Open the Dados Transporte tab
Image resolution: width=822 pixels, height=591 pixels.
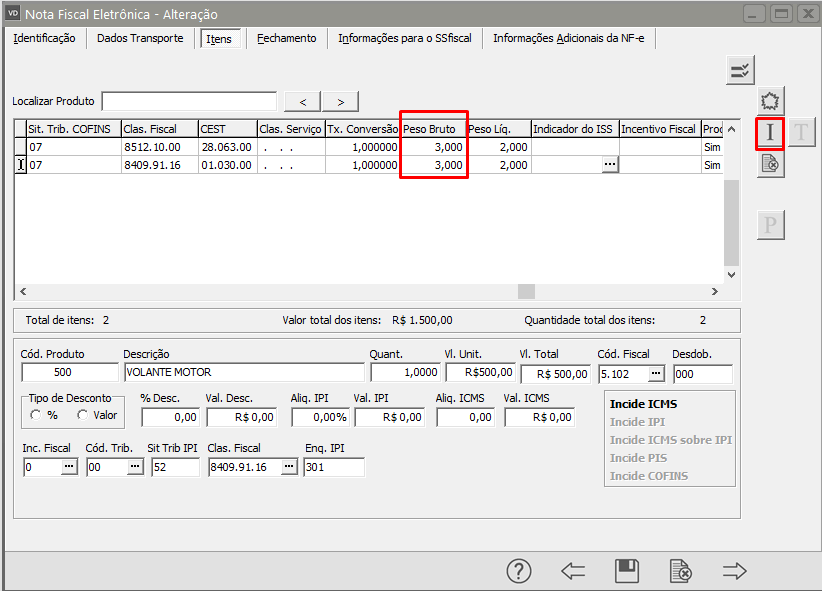[x=140, y=38]
